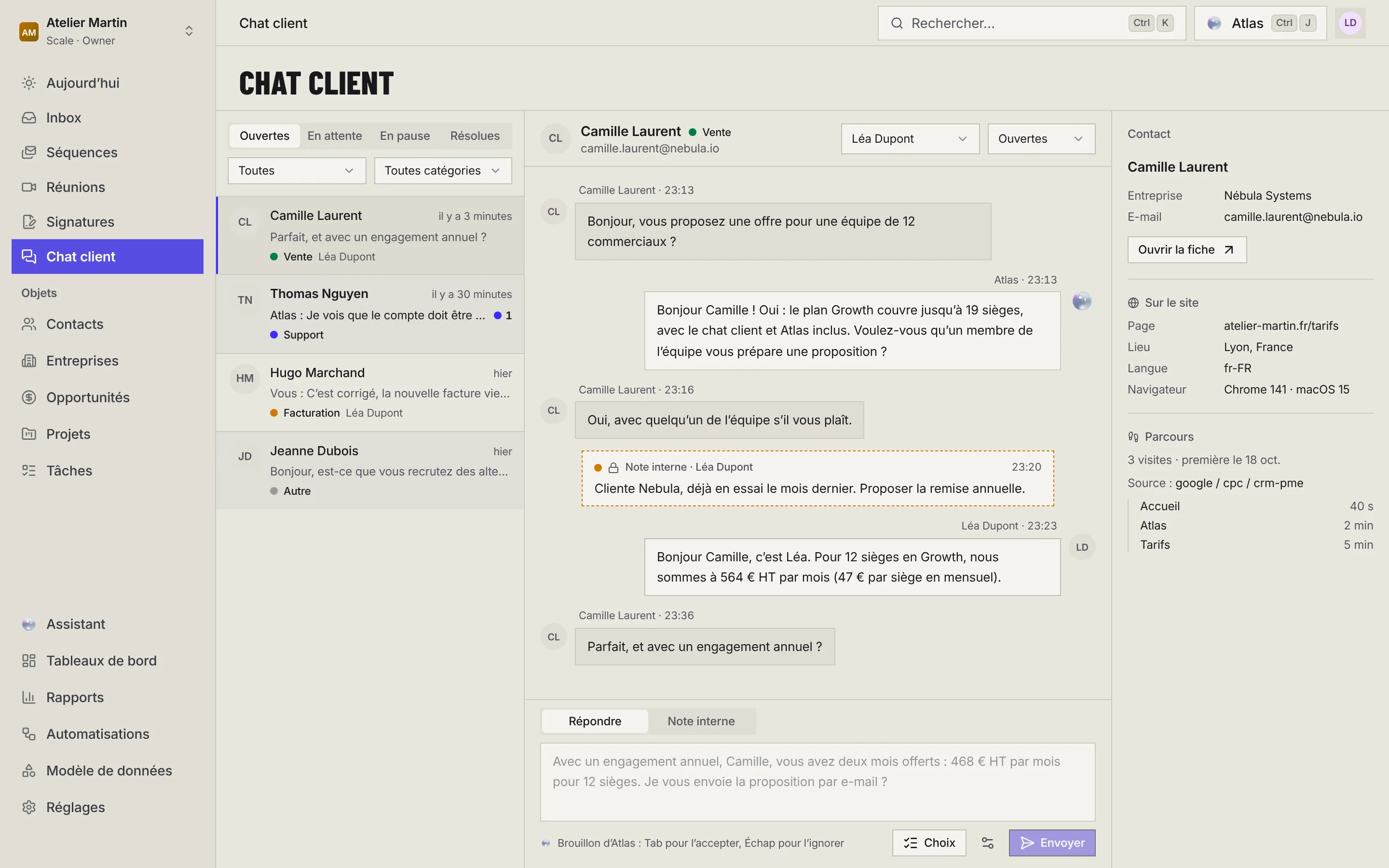The height and width of the screenshot is (868, 1389).
Task: Open the Assistant
Action: point(108,624)
